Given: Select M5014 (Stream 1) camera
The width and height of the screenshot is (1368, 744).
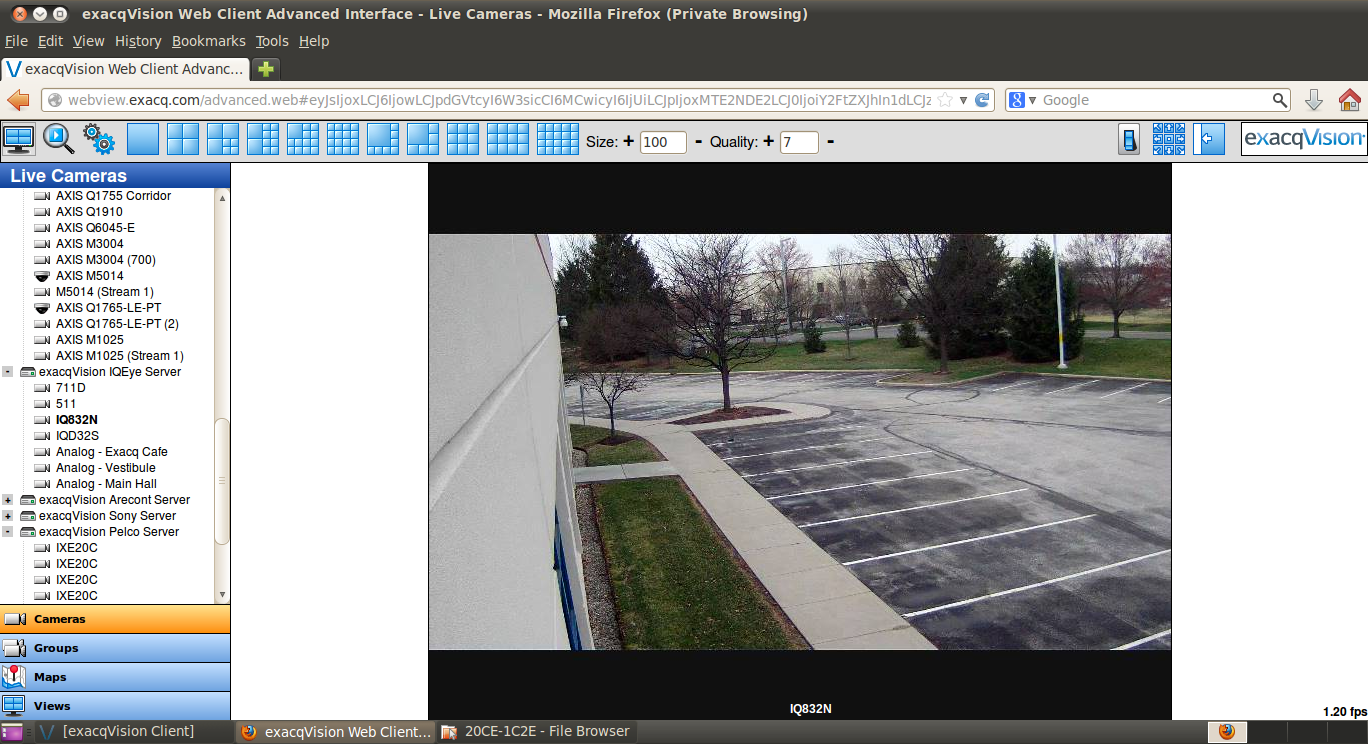Looking at the screenshot, I should [x=105, y=292].
